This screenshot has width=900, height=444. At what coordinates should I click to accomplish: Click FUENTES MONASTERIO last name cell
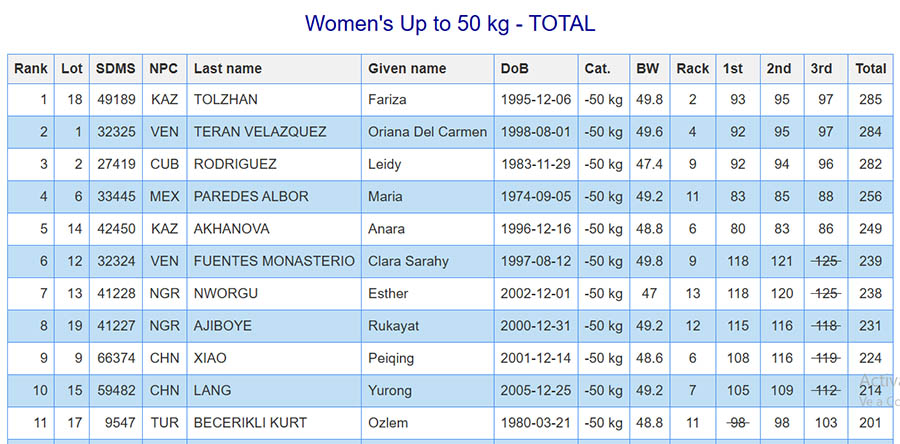[274, 261]
